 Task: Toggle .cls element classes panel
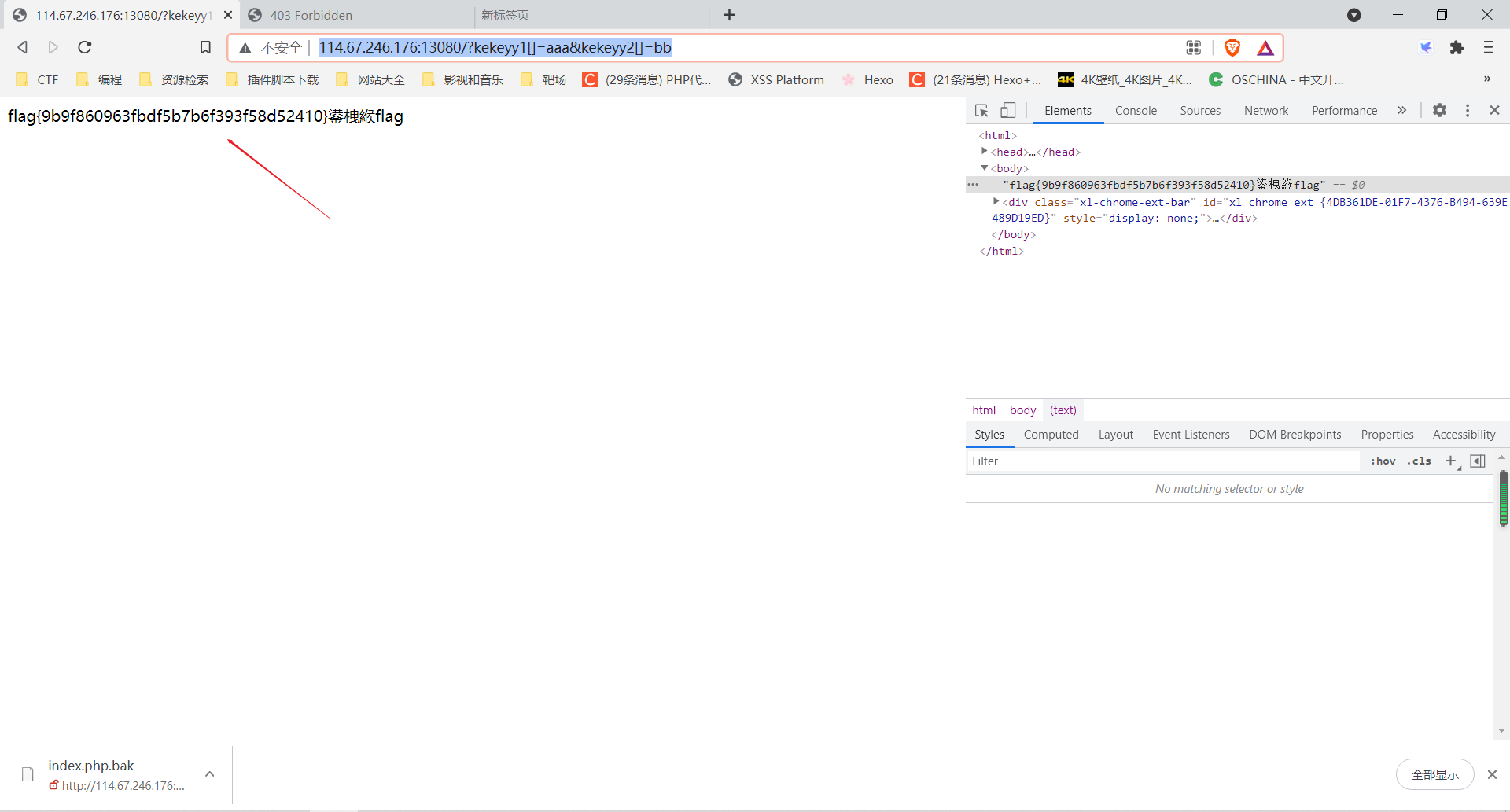1419,461
